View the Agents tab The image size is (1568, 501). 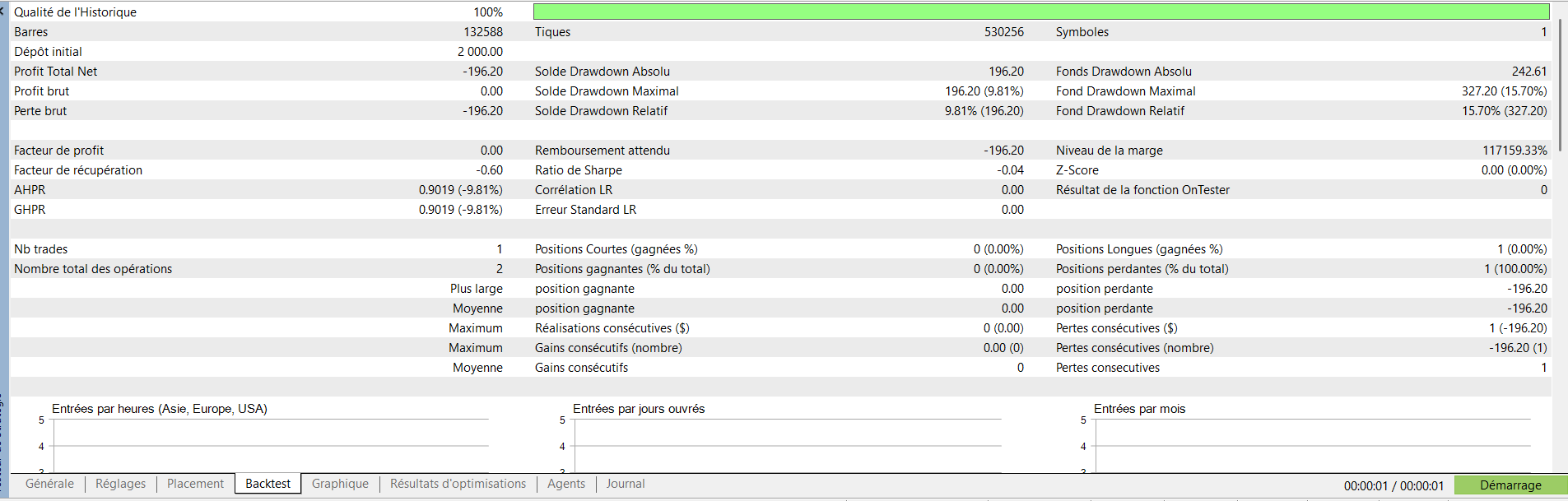566,484
